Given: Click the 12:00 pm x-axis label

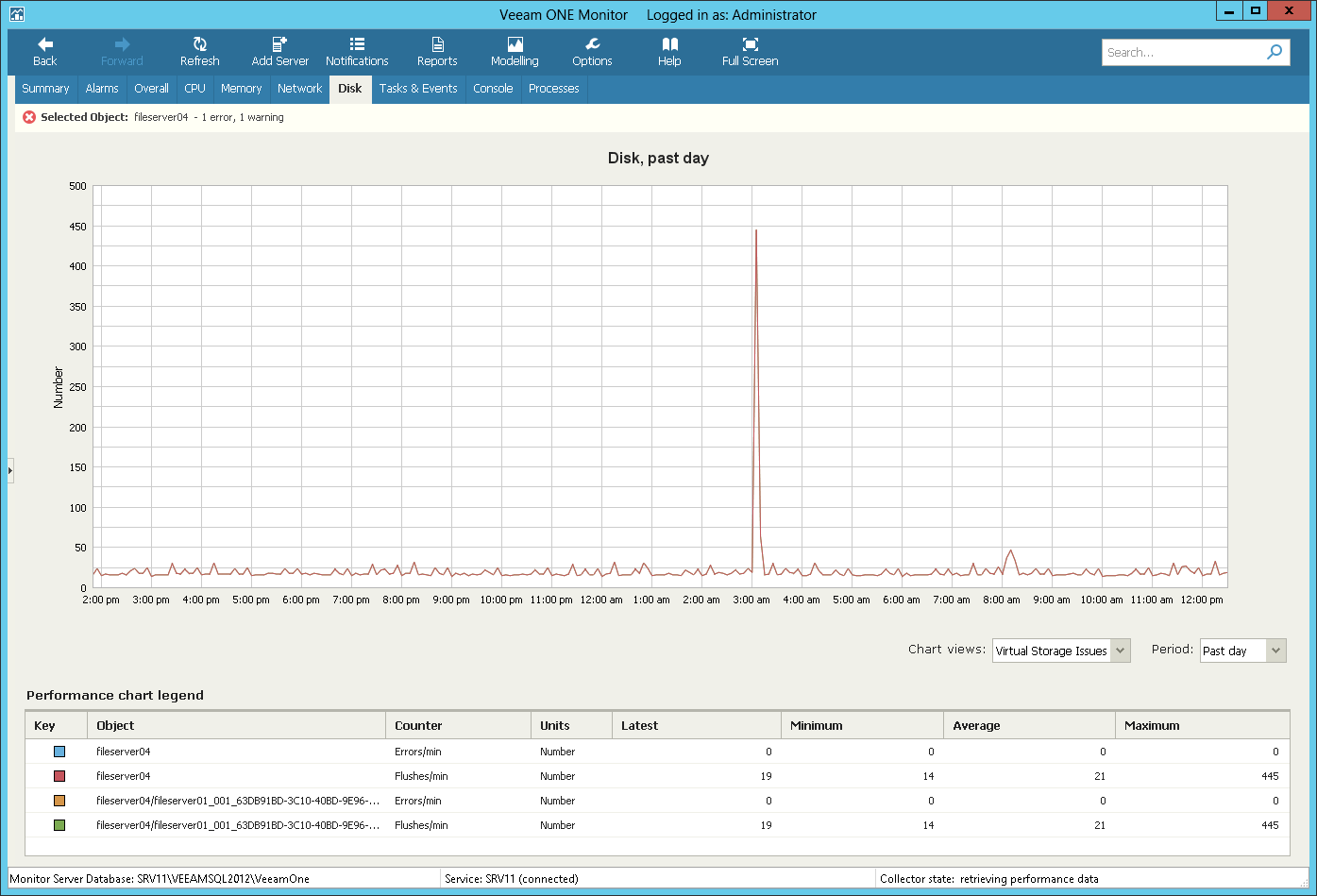Looking at the screenshot, I should tap(1203, 600).
